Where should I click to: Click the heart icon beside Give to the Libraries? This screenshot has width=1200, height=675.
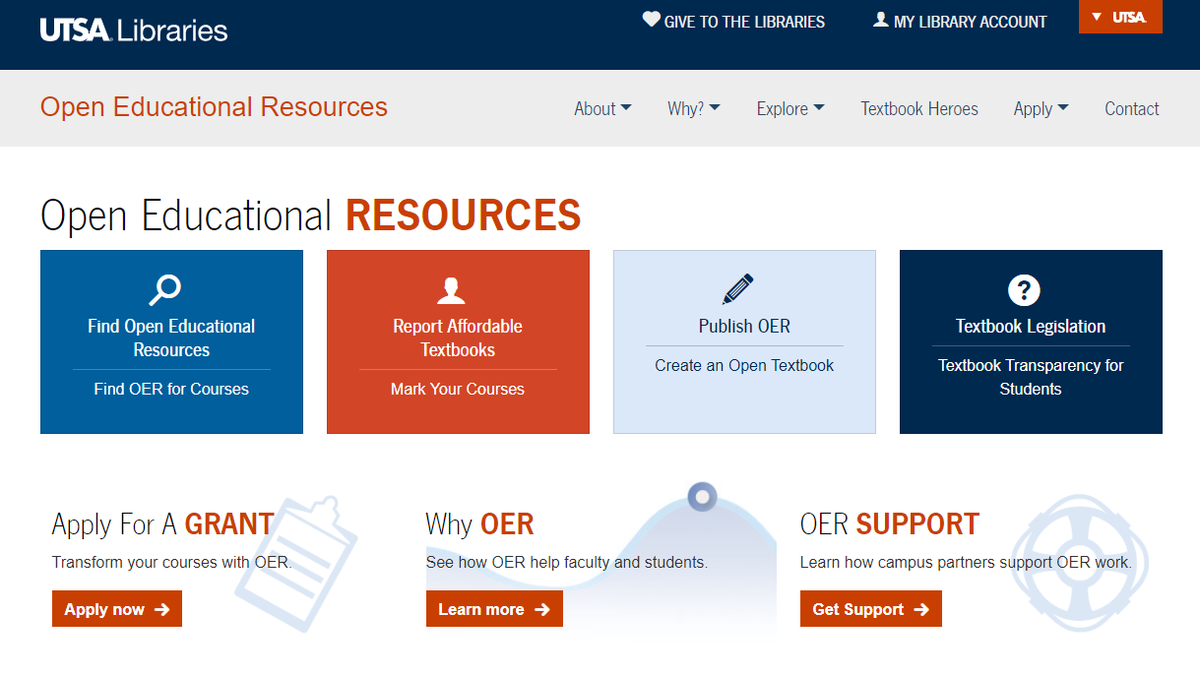point(651,20)
